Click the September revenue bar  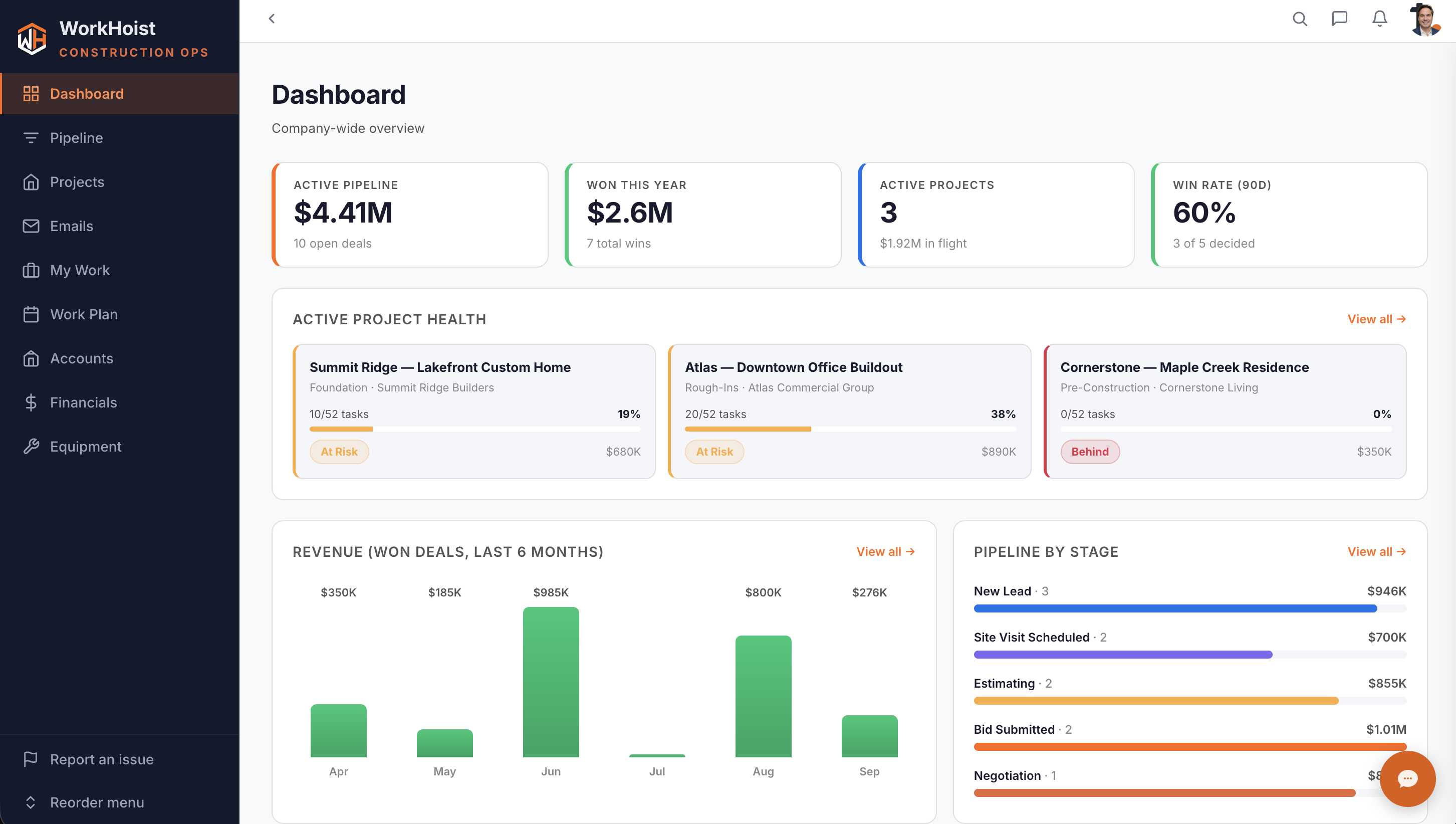869,736
